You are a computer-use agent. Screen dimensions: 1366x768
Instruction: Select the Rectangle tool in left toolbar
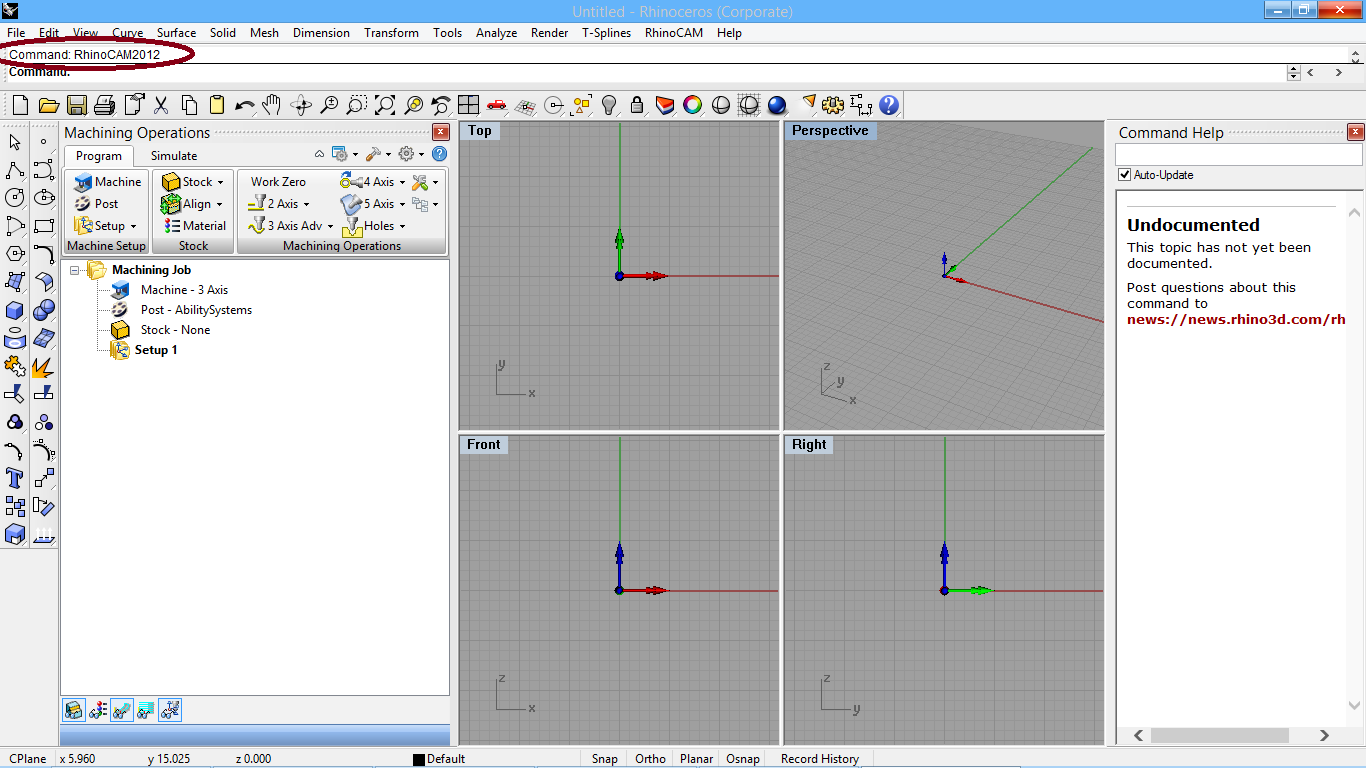43,226
